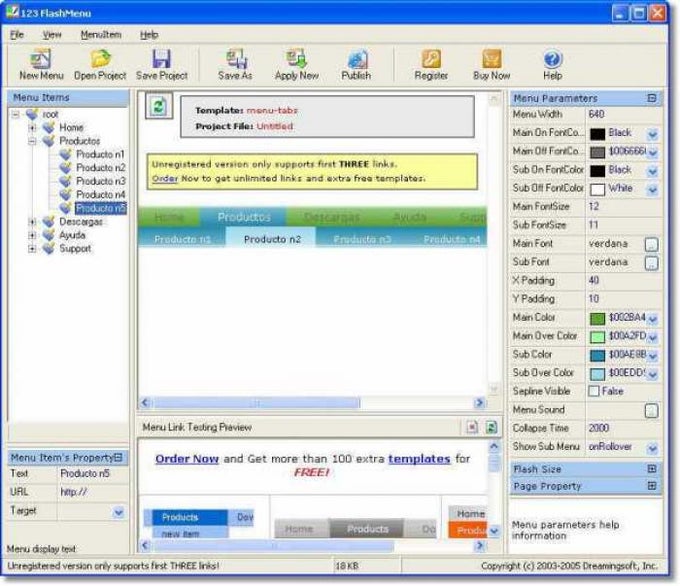Viewport: 680px width, 586px height.
Task: Click the stop icon in Menu Link Testing Preview
Action: tap(472, 427)
